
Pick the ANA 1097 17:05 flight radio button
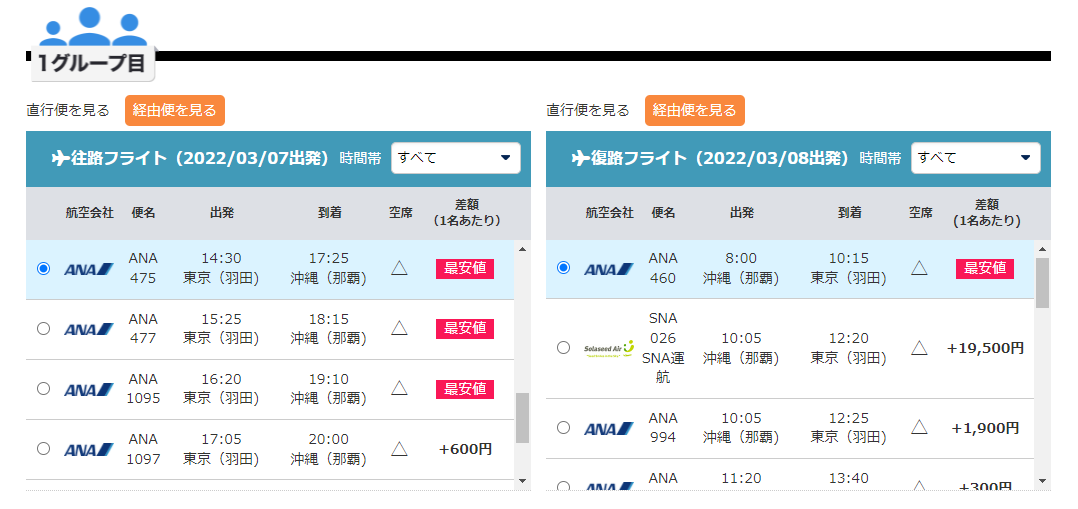[x=43, y=448]
